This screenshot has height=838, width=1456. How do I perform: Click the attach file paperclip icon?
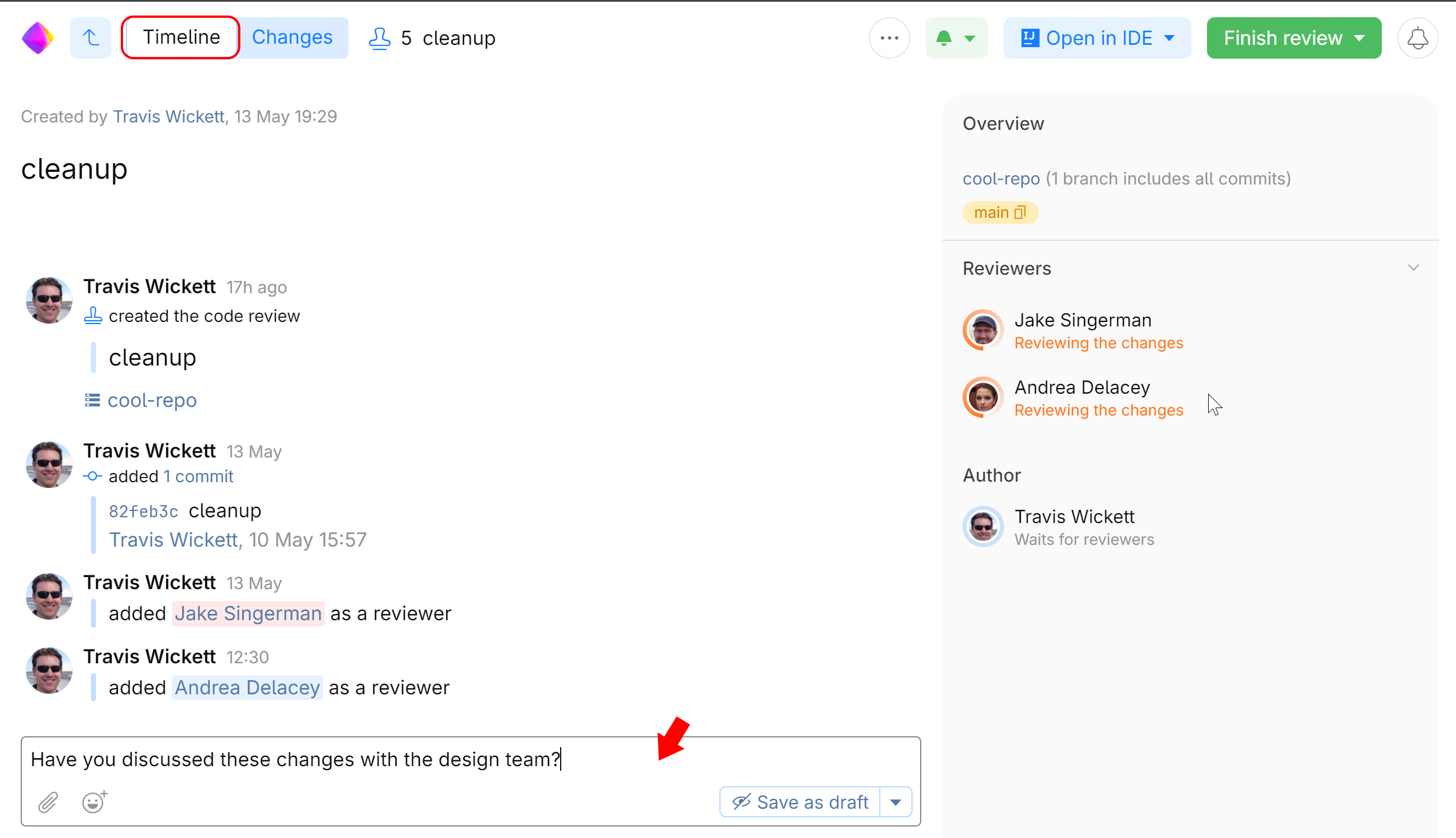click(48, 802)
